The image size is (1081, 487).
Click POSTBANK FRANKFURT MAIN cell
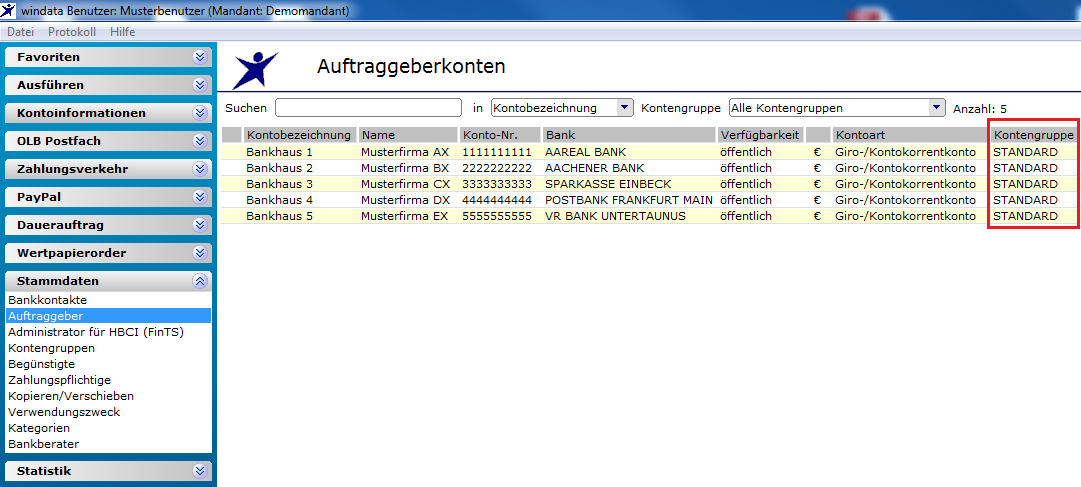click(x=629, y=200)
